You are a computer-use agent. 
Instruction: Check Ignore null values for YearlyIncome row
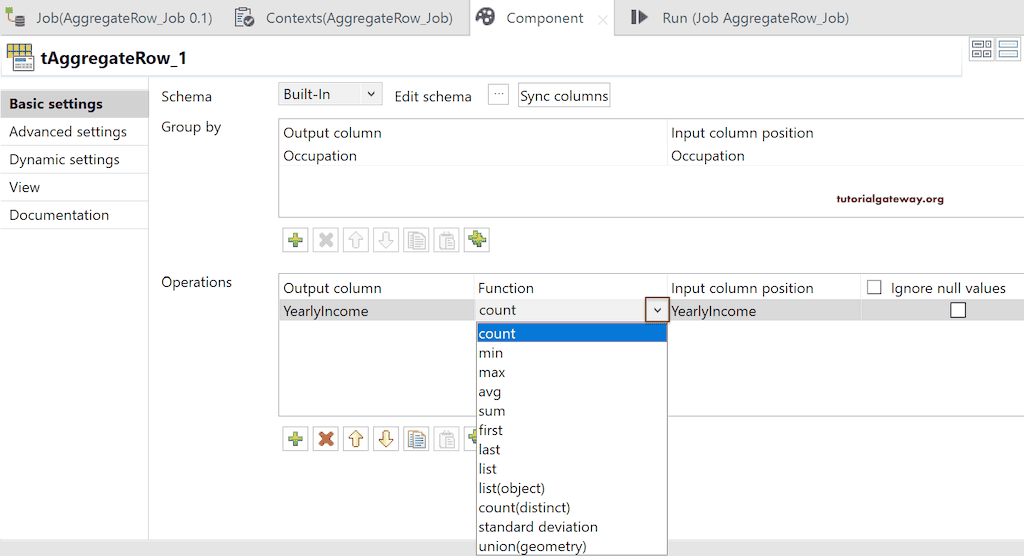coord(958,310)
